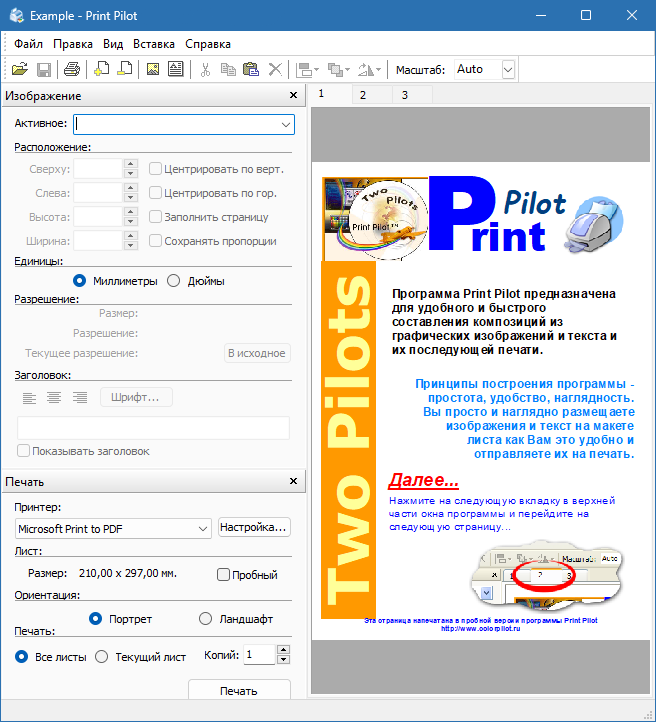Enable Сохранять пропорции checkbox
656x722 pixels.
pos(155,241)
